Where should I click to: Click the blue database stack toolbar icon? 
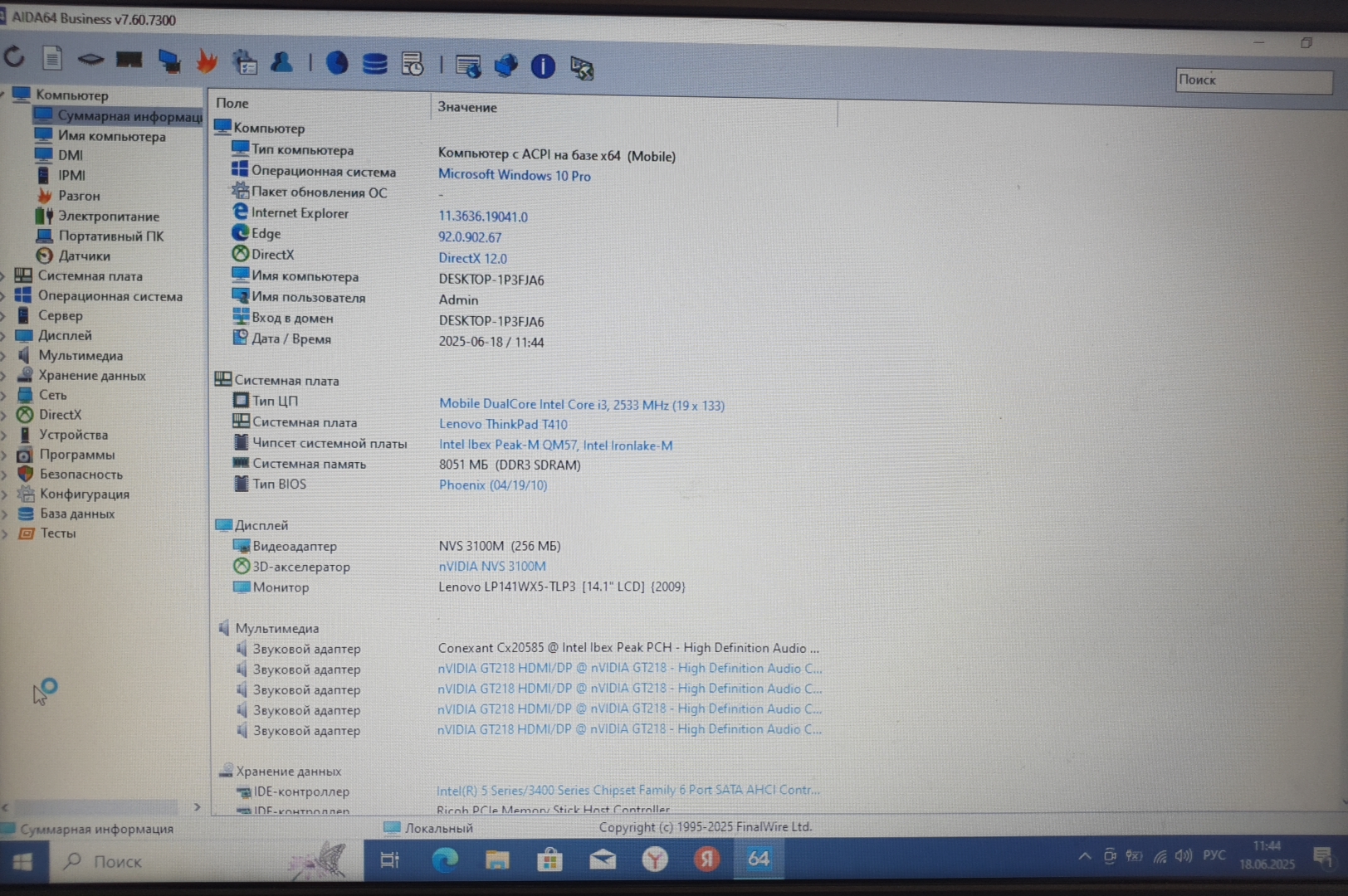[374, 64]
